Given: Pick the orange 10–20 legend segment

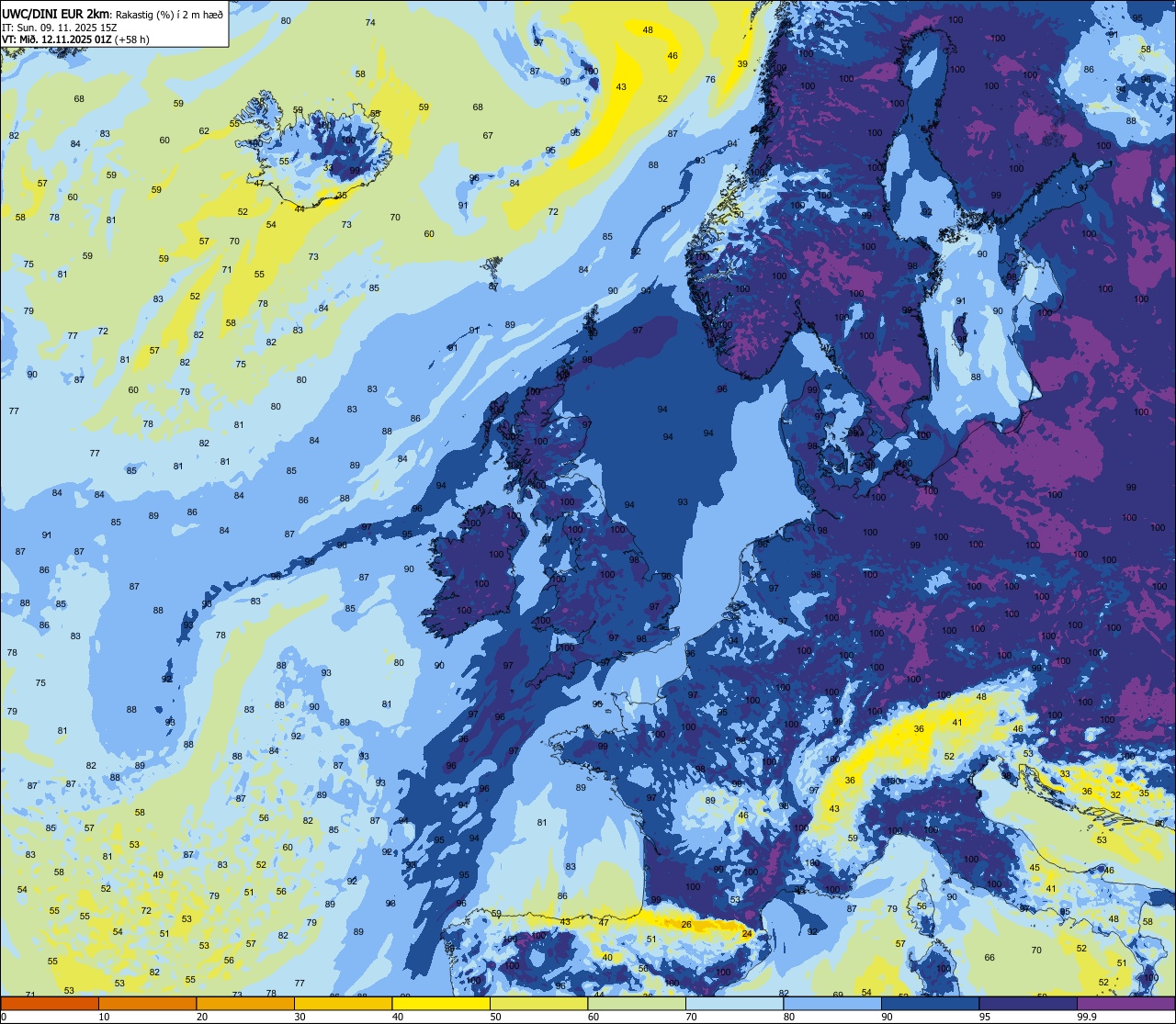Looking at the screenshot, I should pyautogui.click(x=147, y=1003).
